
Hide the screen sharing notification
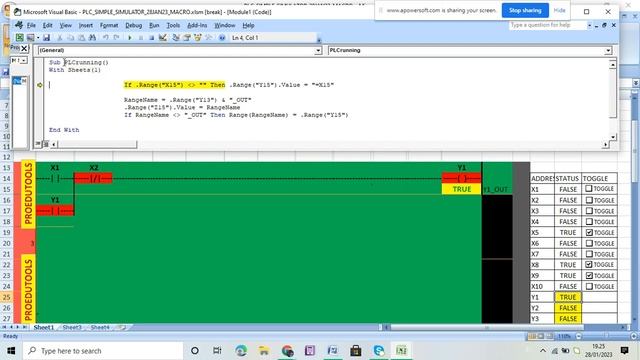pos(559,11)
